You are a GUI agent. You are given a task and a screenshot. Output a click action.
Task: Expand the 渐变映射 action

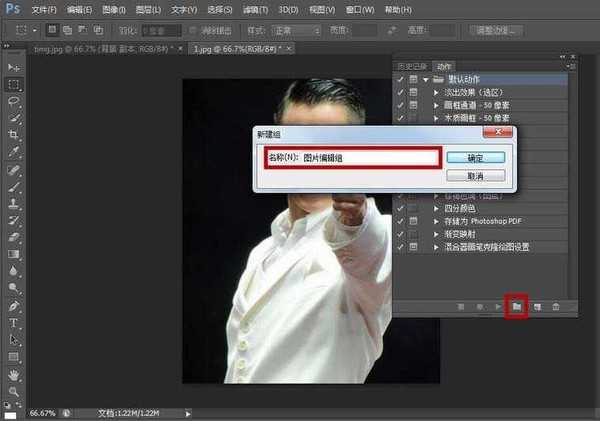[436, 233]
